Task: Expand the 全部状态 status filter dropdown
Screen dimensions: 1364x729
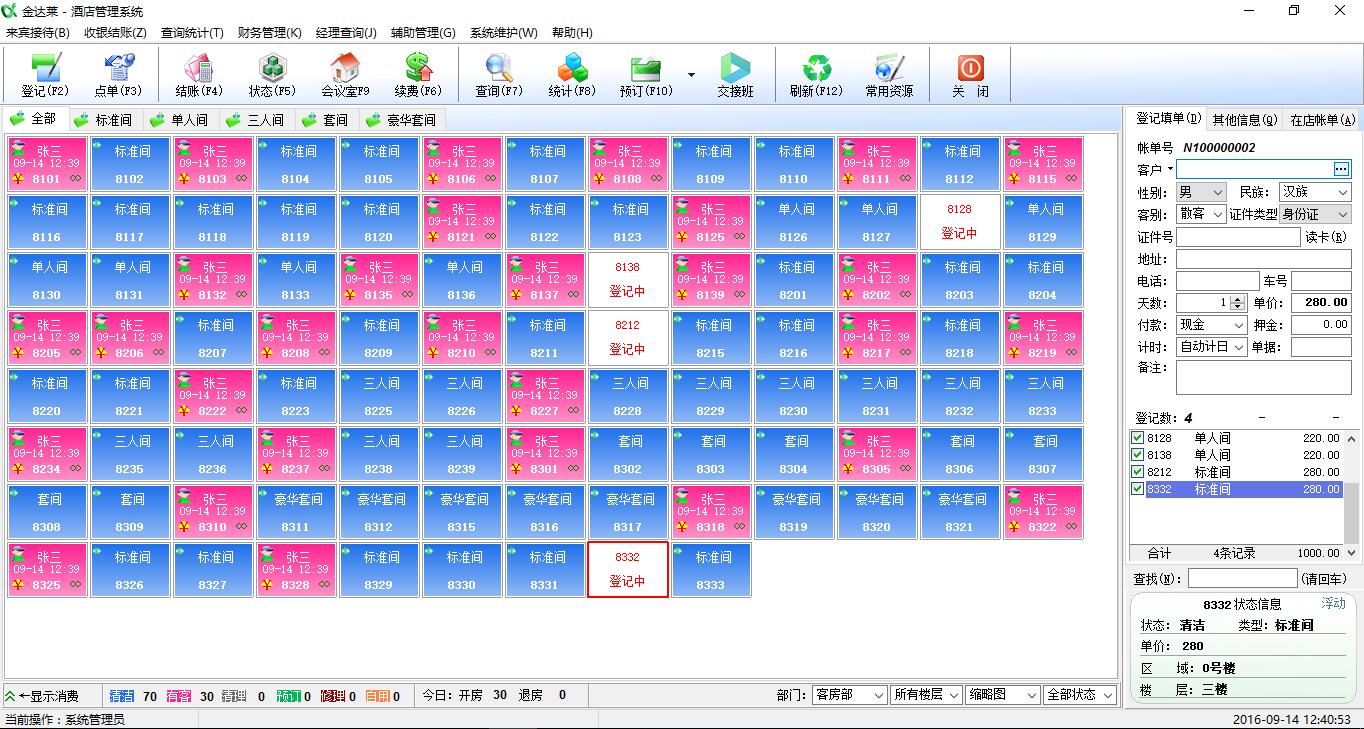Action: pos(1080,695)
